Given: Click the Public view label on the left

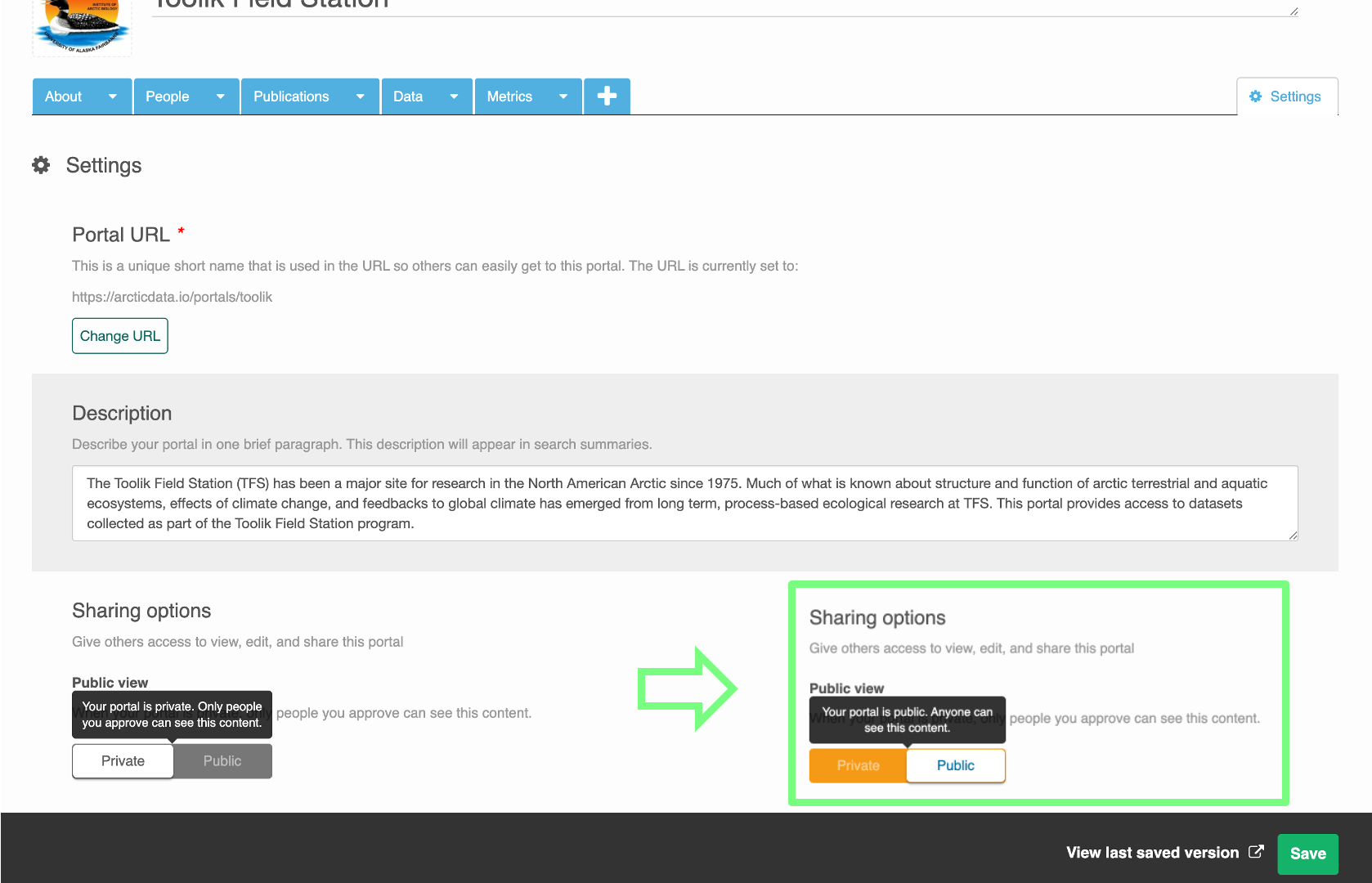Looking at the screenshot, I should click(x=110, y=683).
